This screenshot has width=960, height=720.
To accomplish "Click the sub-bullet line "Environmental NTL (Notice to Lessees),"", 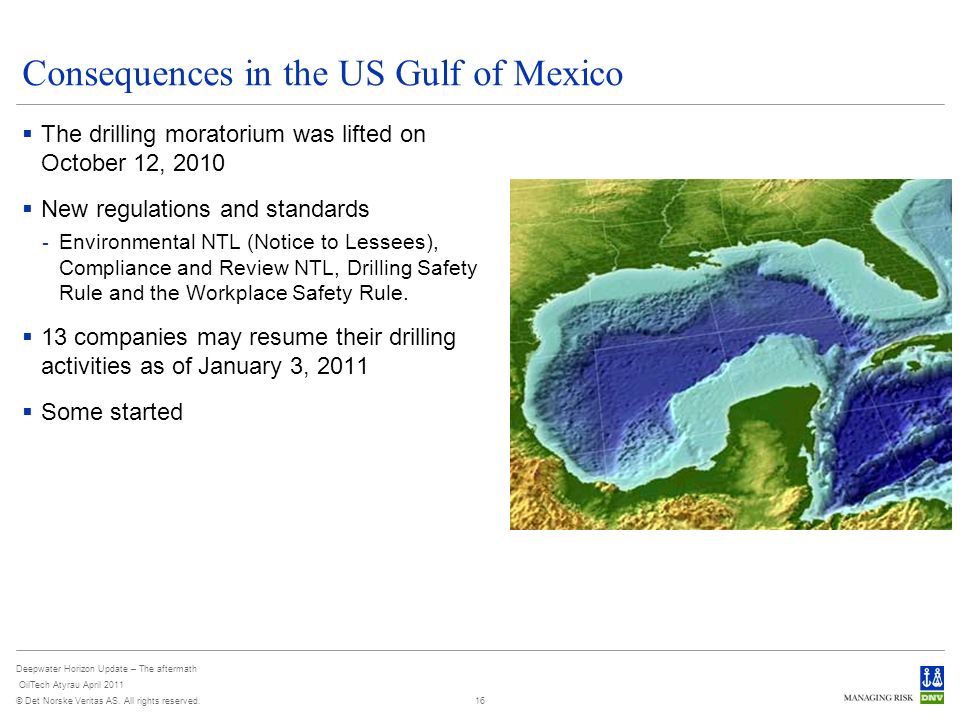I will [x=249, y=242].
